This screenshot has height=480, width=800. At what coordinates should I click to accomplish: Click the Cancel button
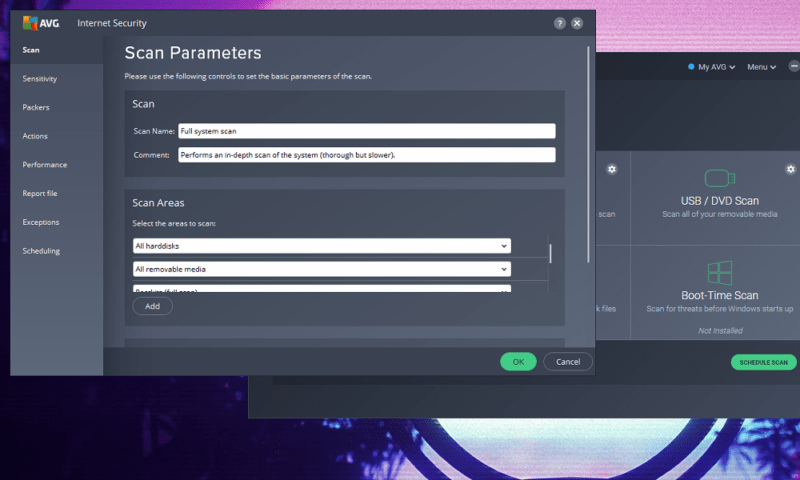pyautogui.click(x=568, y=362)
